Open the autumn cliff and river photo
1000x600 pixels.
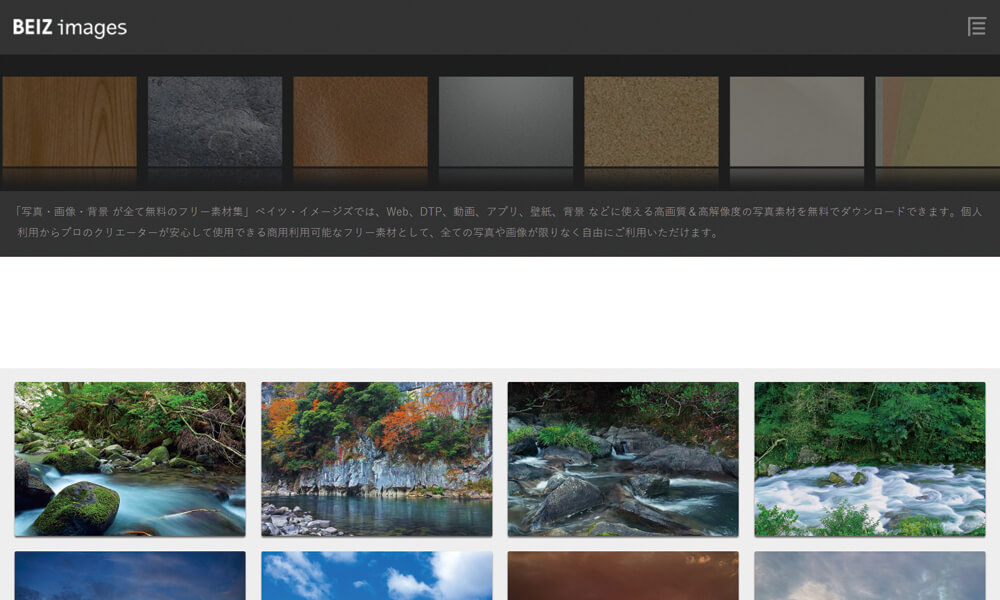377,459
